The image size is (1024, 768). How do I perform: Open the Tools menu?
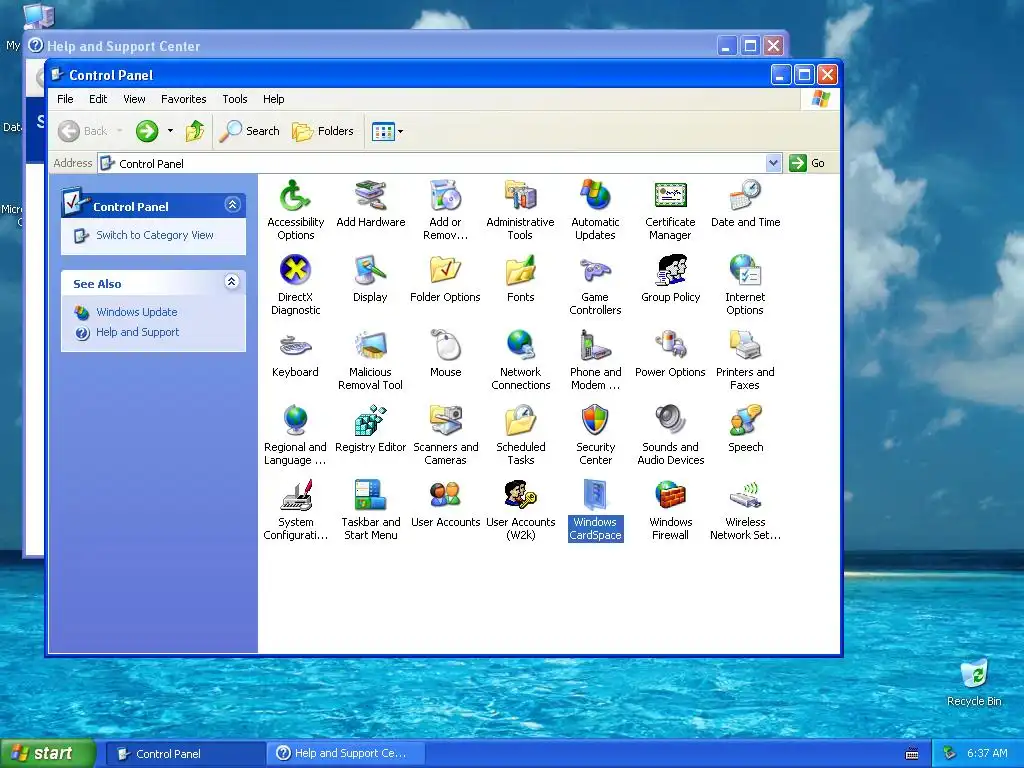234,99
